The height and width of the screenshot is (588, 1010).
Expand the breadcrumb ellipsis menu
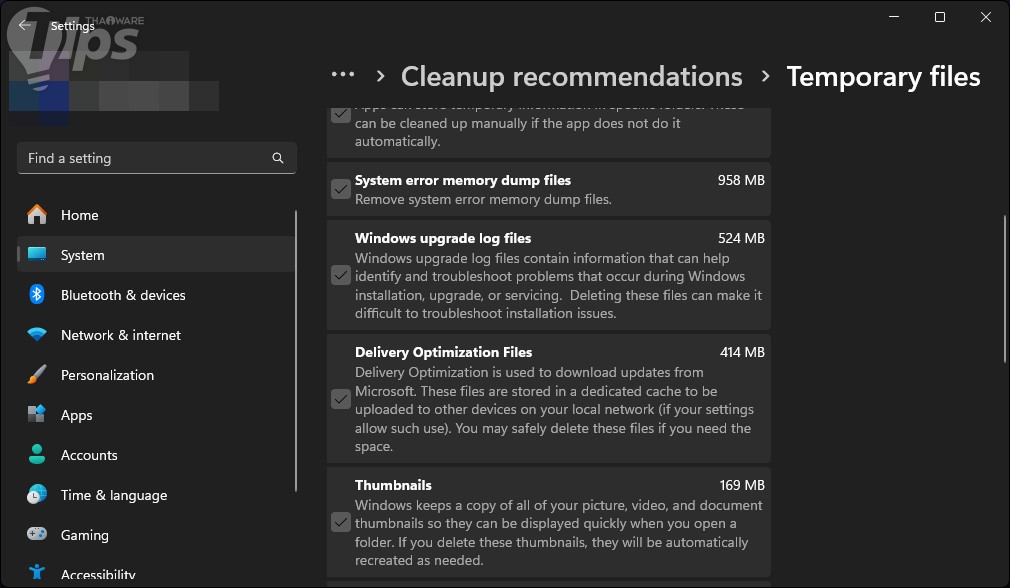point(343,75)
